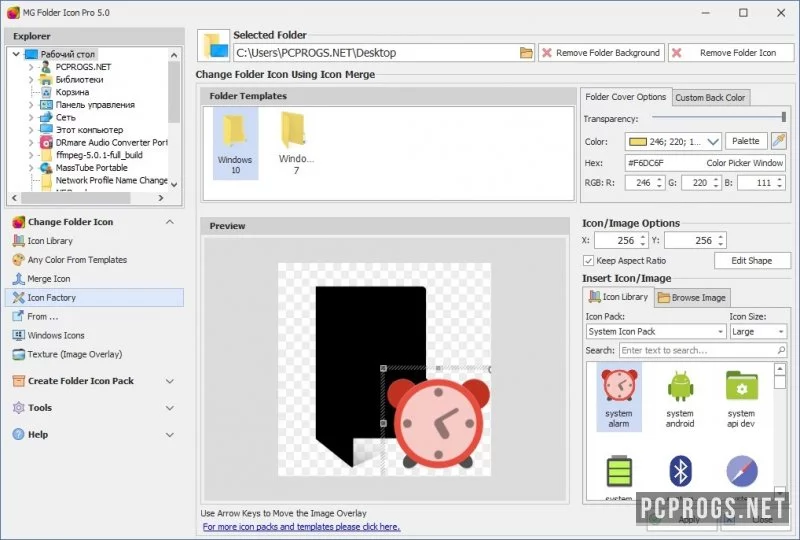Decrease the Y size spinner
Viewport: 800px width, 540px height.
tap(720, 244)
